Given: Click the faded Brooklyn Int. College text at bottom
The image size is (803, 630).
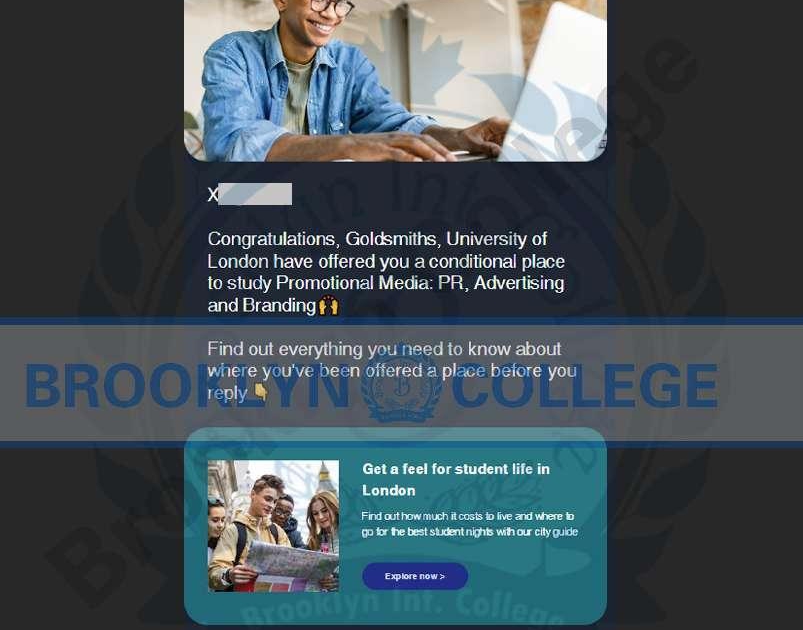Looking at the screenshot, I should pos(399,611).
